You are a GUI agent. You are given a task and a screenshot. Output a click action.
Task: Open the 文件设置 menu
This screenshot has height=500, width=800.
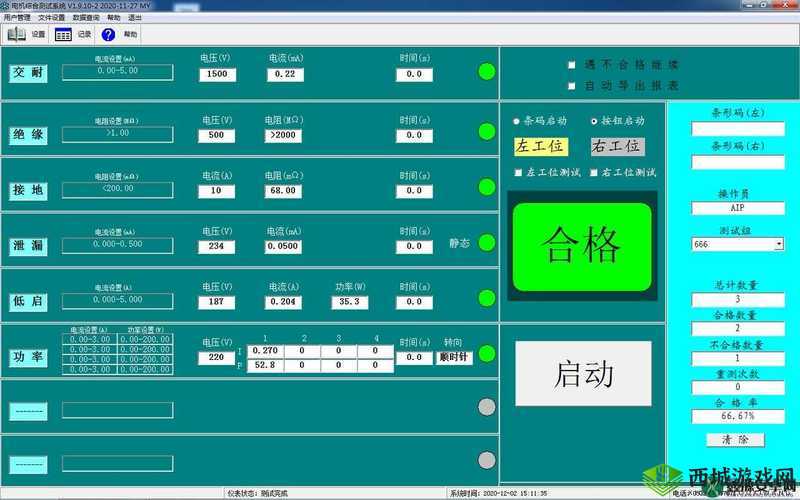[x=52, y=17]
